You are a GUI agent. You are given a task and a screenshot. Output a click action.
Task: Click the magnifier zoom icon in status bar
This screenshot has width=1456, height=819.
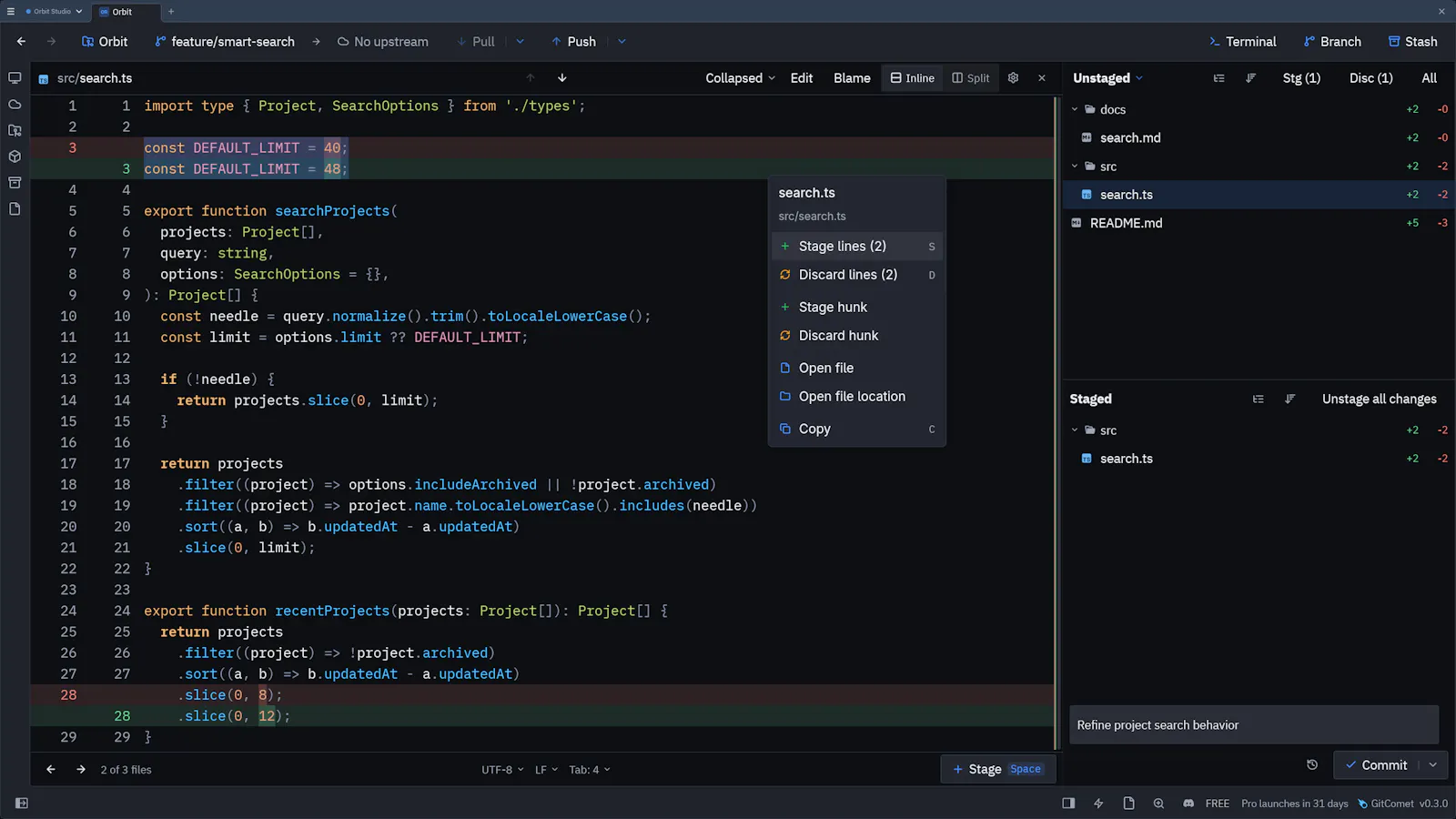tap(1158, 804)
